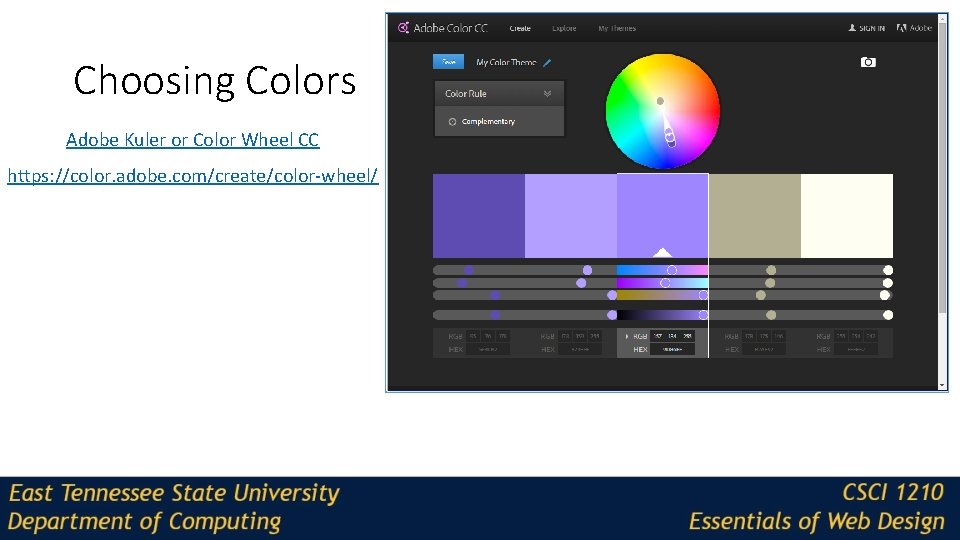Click the black-to-violet brightness slider
960x540 pixels.
coord(662,315)
